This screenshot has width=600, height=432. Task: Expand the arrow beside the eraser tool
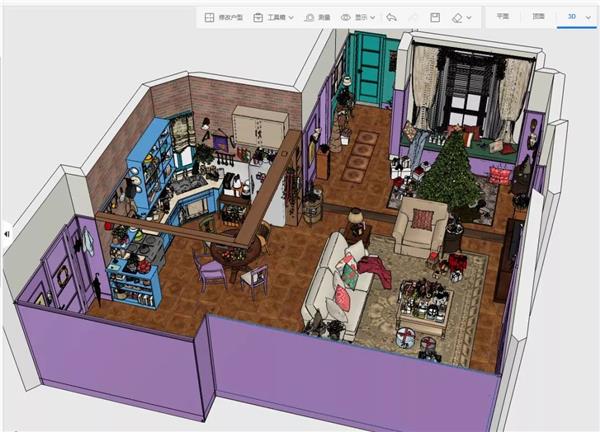(x=469, y=18)
